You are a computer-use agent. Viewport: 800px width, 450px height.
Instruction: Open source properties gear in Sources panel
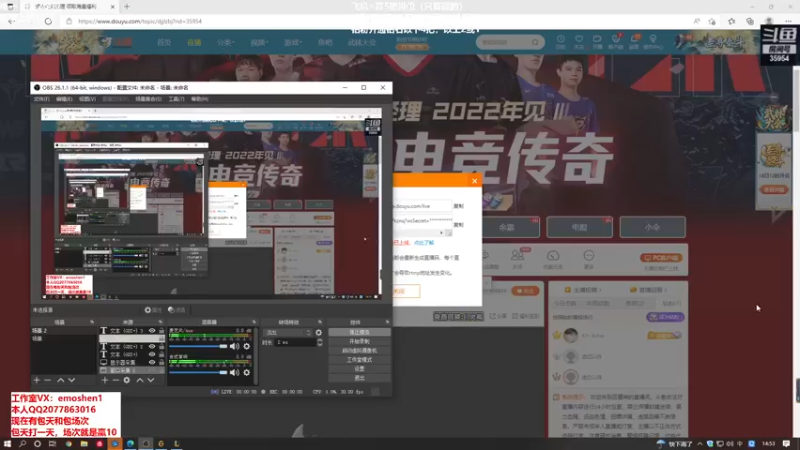(127, 380)
